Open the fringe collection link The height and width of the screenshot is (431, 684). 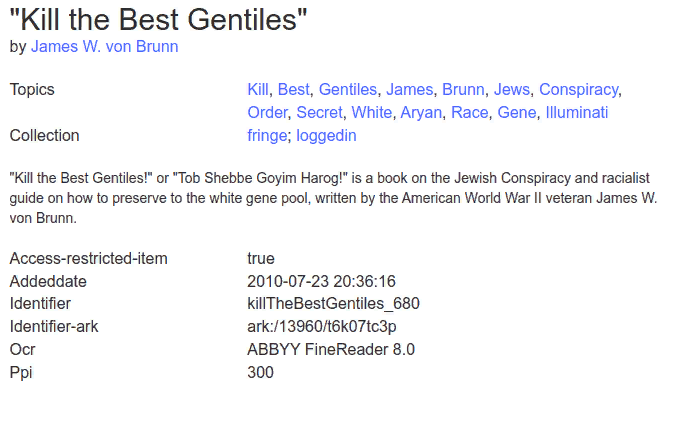click(267, 136)
